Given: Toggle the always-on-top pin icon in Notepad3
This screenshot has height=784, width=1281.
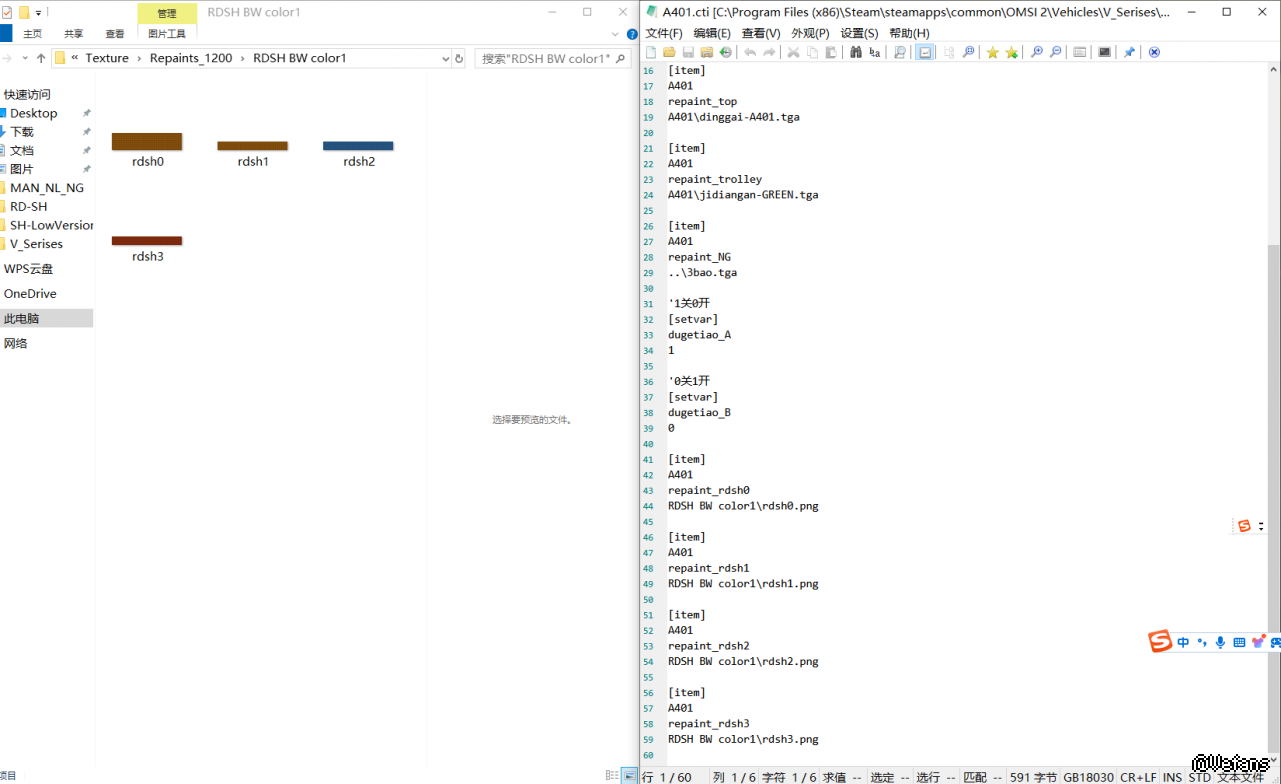Looking at the screenshot, I should pos(1129,52).
